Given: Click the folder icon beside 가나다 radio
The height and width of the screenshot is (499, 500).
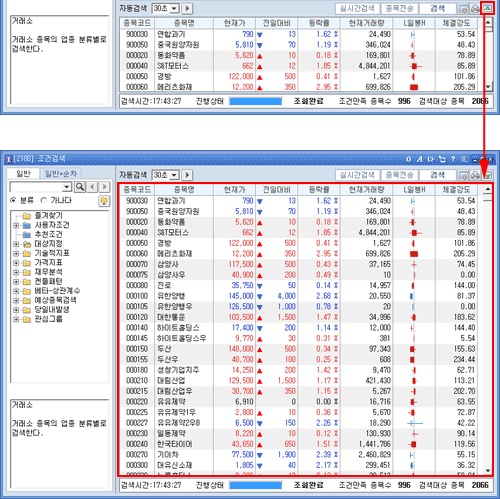Looking at the screenshot, I should 104,201.
